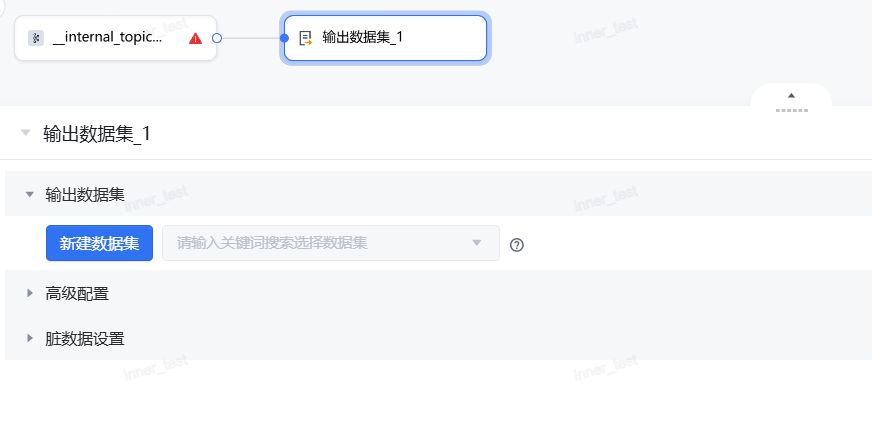Viewport: 872px width, 423px height.
Task: Click the question mark help icon beside the dataset selector
Action: click(517, 244)
